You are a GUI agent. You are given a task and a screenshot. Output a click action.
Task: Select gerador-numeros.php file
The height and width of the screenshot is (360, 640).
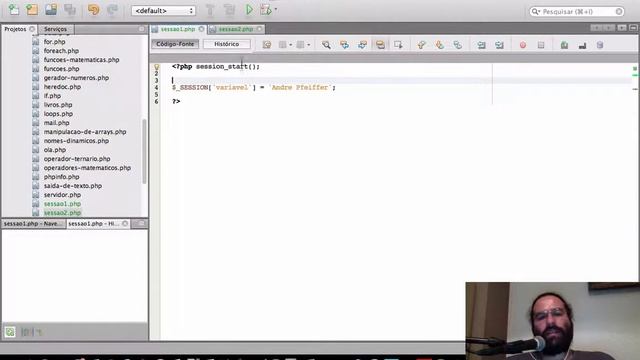pyautogui.click(x=76, y=78)
